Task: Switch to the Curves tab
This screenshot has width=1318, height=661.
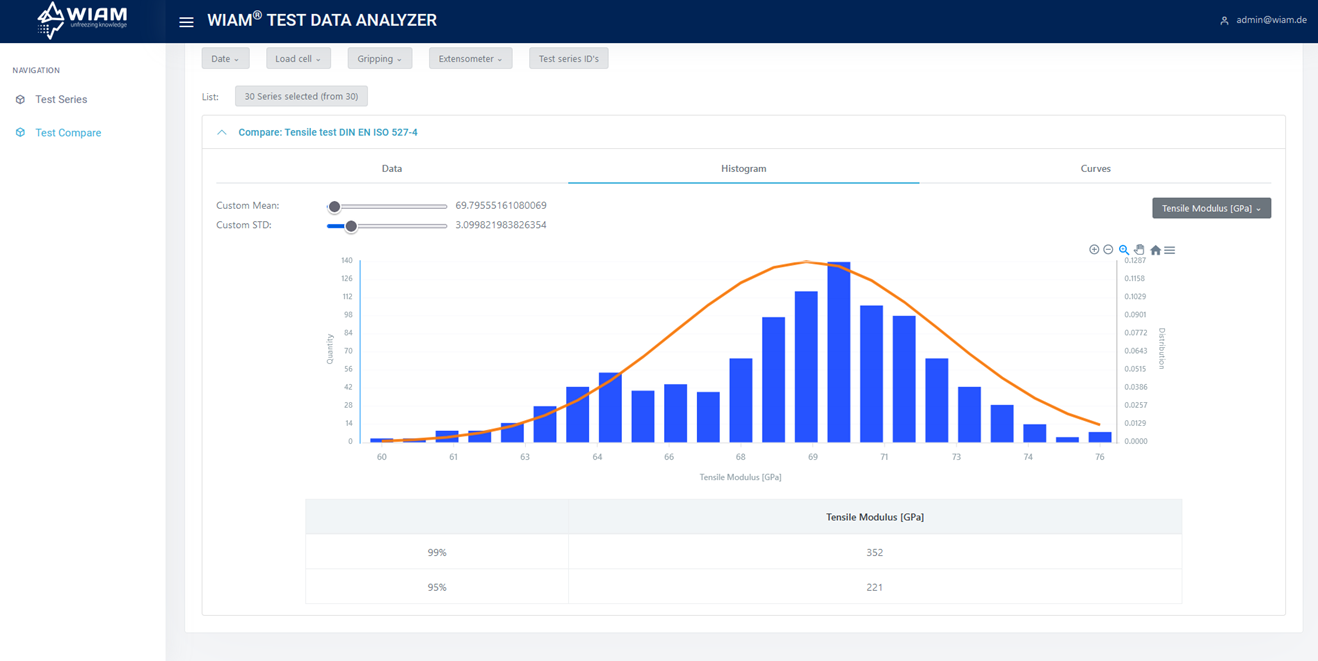Action: [1095, 169]
